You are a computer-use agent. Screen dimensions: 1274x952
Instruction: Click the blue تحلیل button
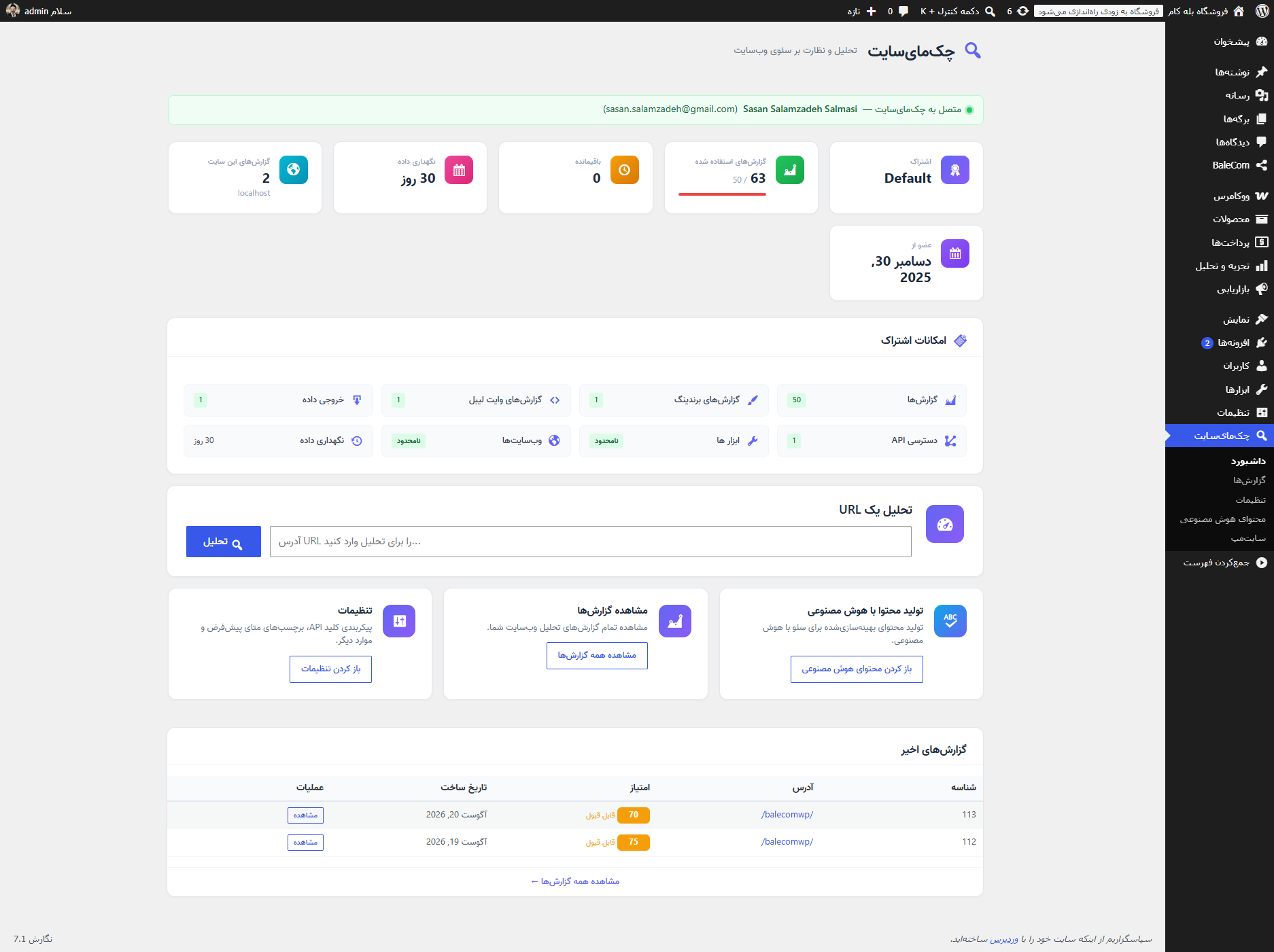[x=224, y=542]
